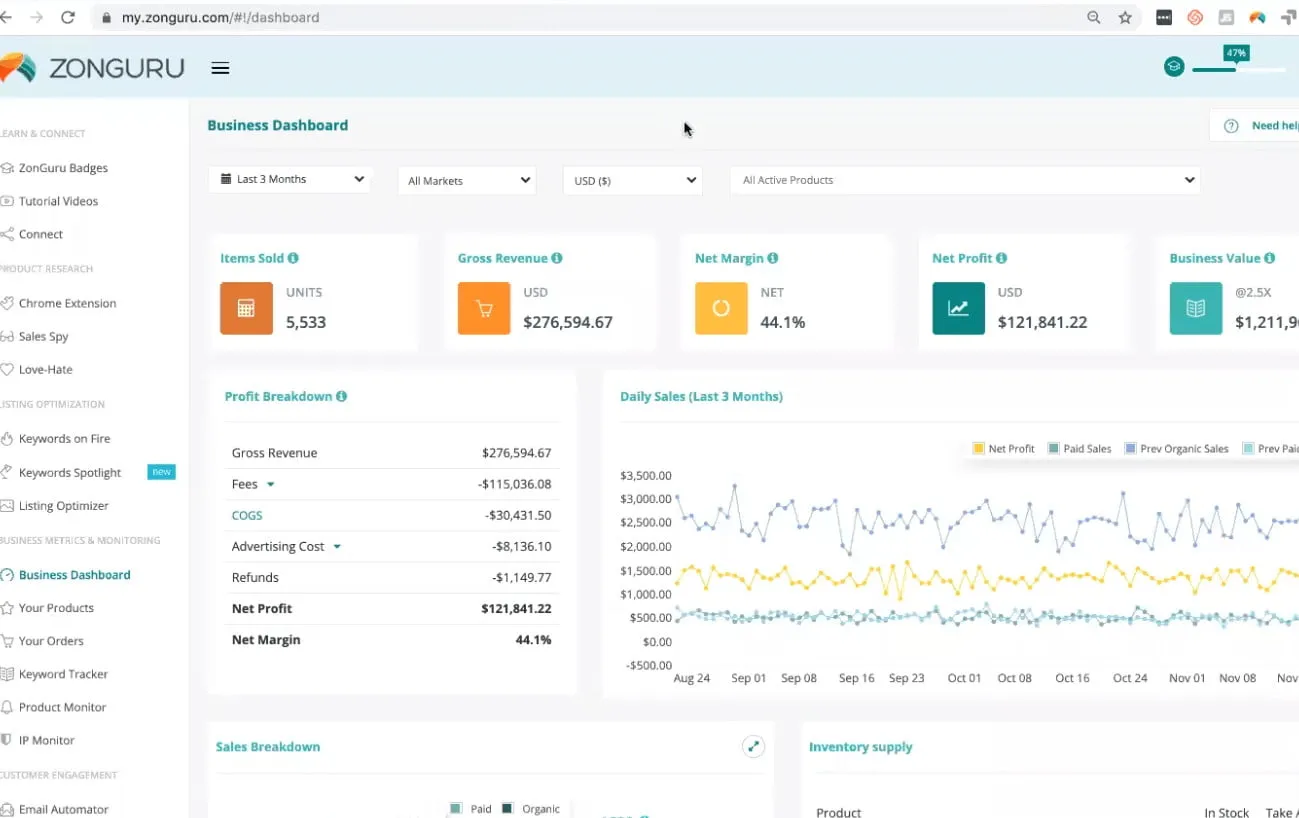Bookmark the page using the star icon

(x=1125, y=17)
